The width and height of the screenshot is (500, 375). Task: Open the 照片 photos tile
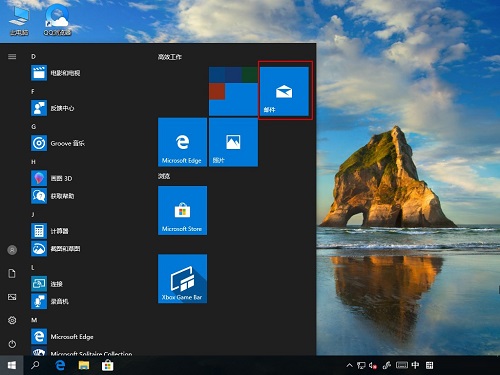[233, 142]
